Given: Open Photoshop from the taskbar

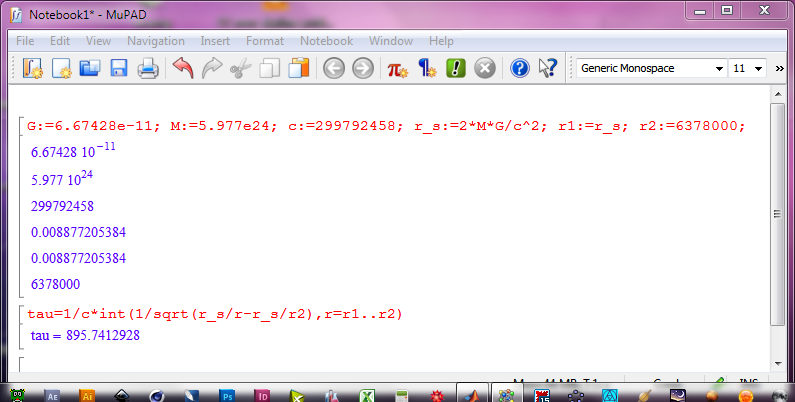Looking at the screenshot, I should point(227,396).
